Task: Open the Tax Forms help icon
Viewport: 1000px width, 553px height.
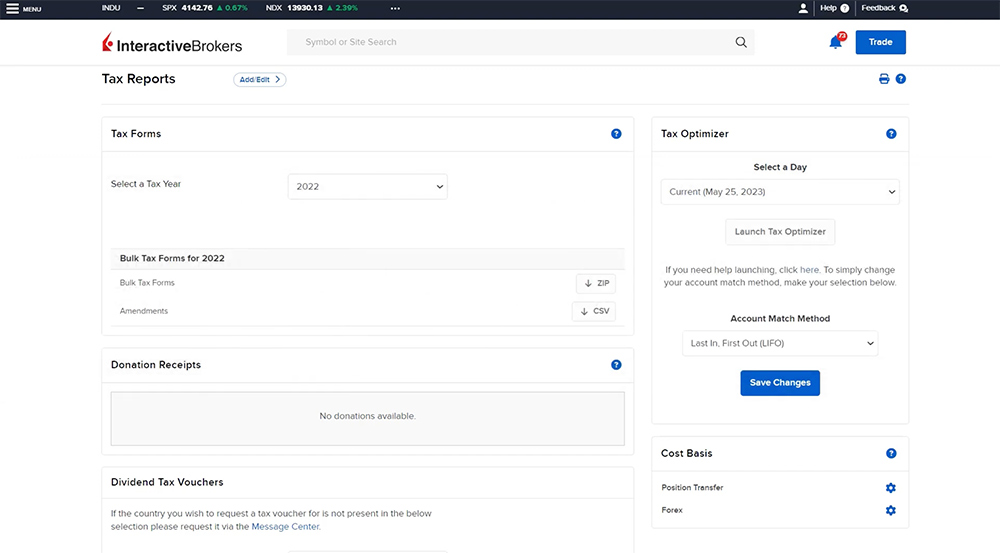Action: coord(616,134)
